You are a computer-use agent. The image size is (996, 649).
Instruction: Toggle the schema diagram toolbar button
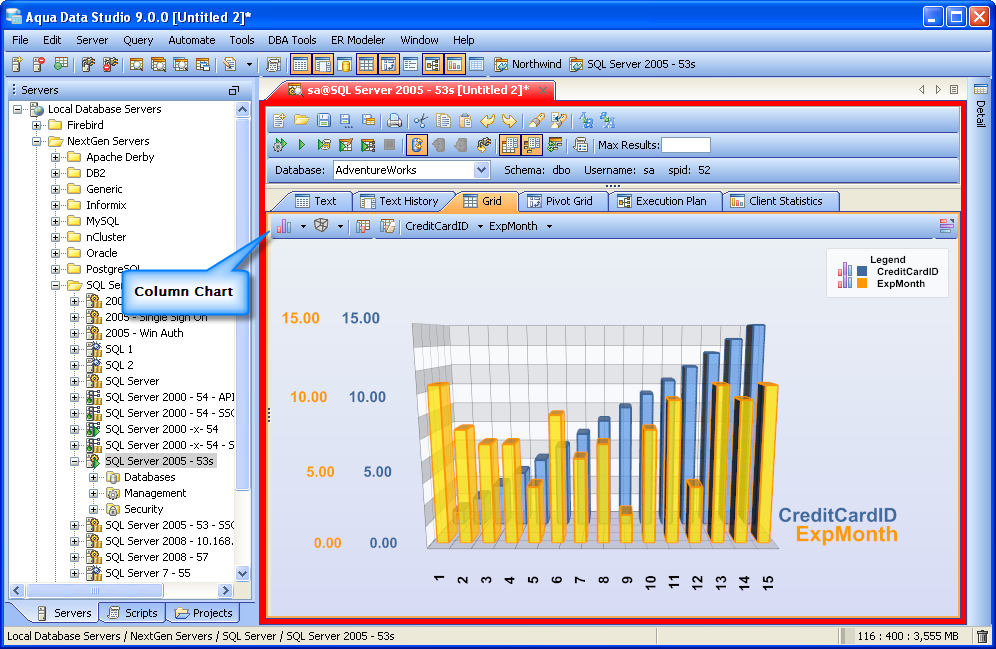click(x=433, y=64)
